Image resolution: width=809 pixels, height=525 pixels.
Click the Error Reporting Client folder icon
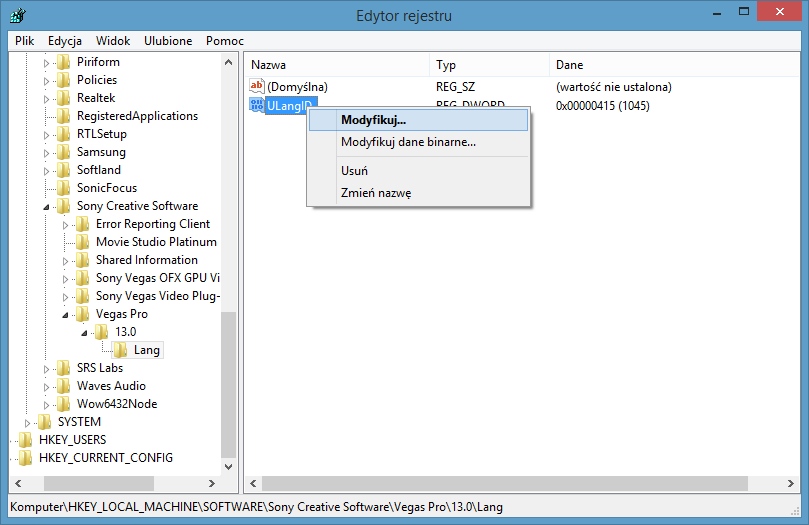83,224
